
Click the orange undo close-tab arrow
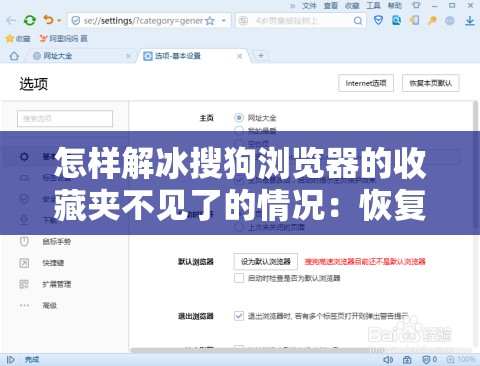[49, 20]
